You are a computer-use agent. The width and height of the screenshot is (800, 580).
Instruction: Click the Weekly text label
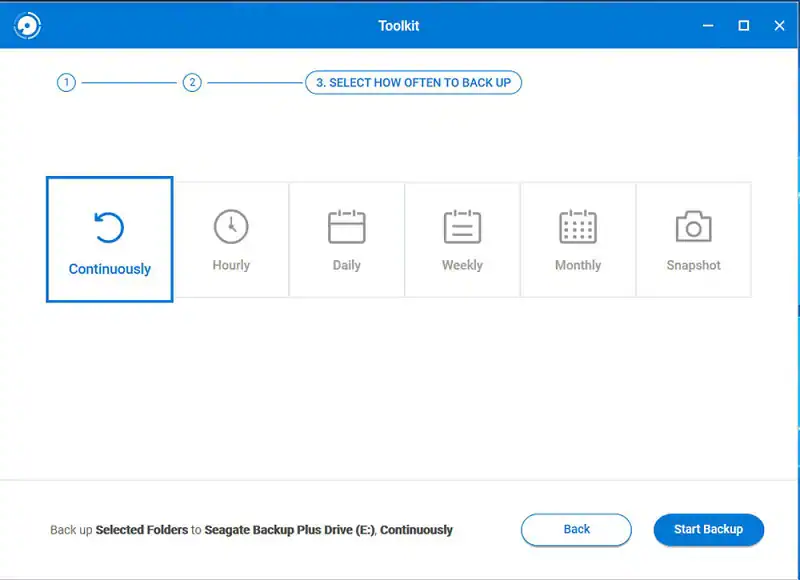(x=462, y=266)
